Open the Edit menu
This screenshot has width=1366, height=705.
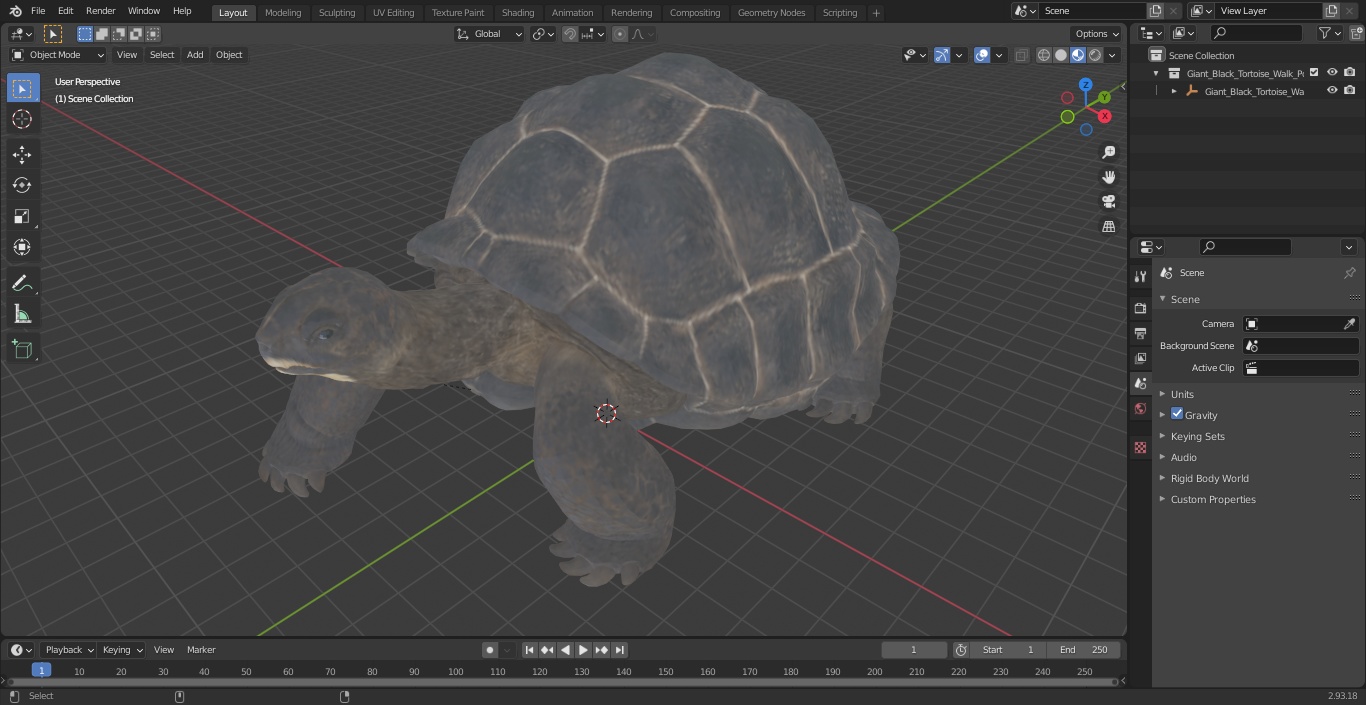pyautogui.click(x=65, y=11)
